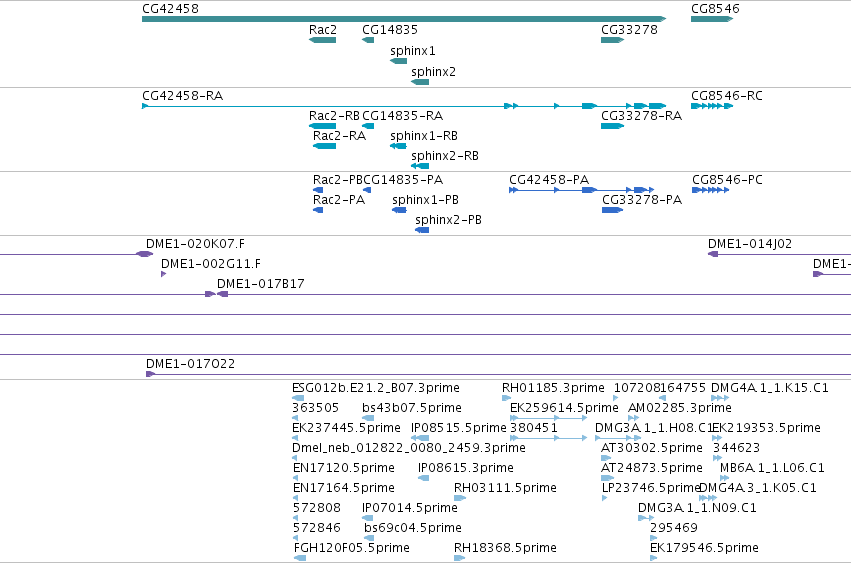This screenshot has height=563, width=851.
Task: Select the DMG3A.1_1.N09.C1 EST label
Action: tap(697, 508)
